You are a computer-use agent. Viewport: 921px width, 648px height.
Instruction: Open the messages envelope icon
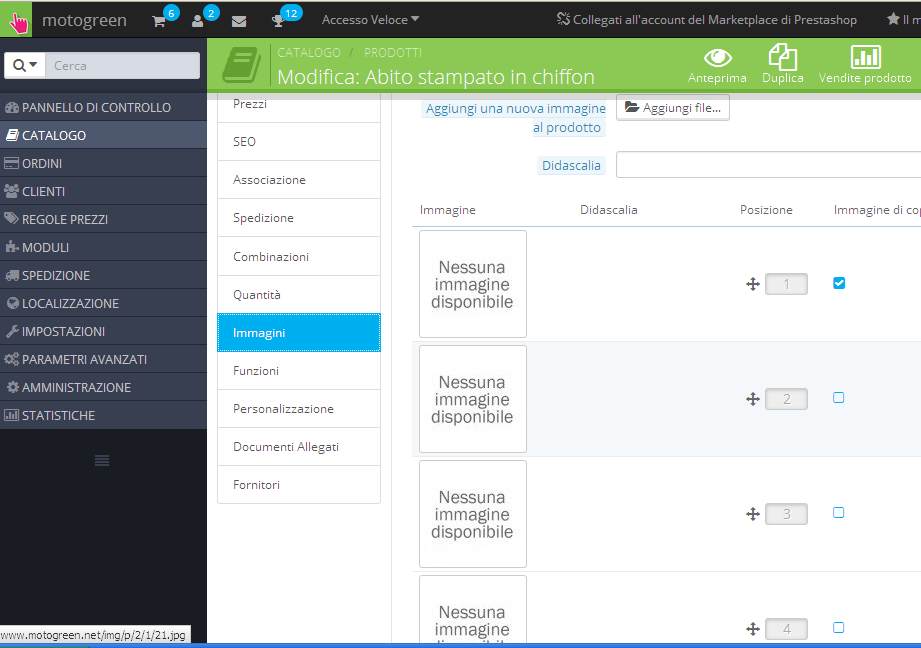pyautogui.click(x=239, y=21)
